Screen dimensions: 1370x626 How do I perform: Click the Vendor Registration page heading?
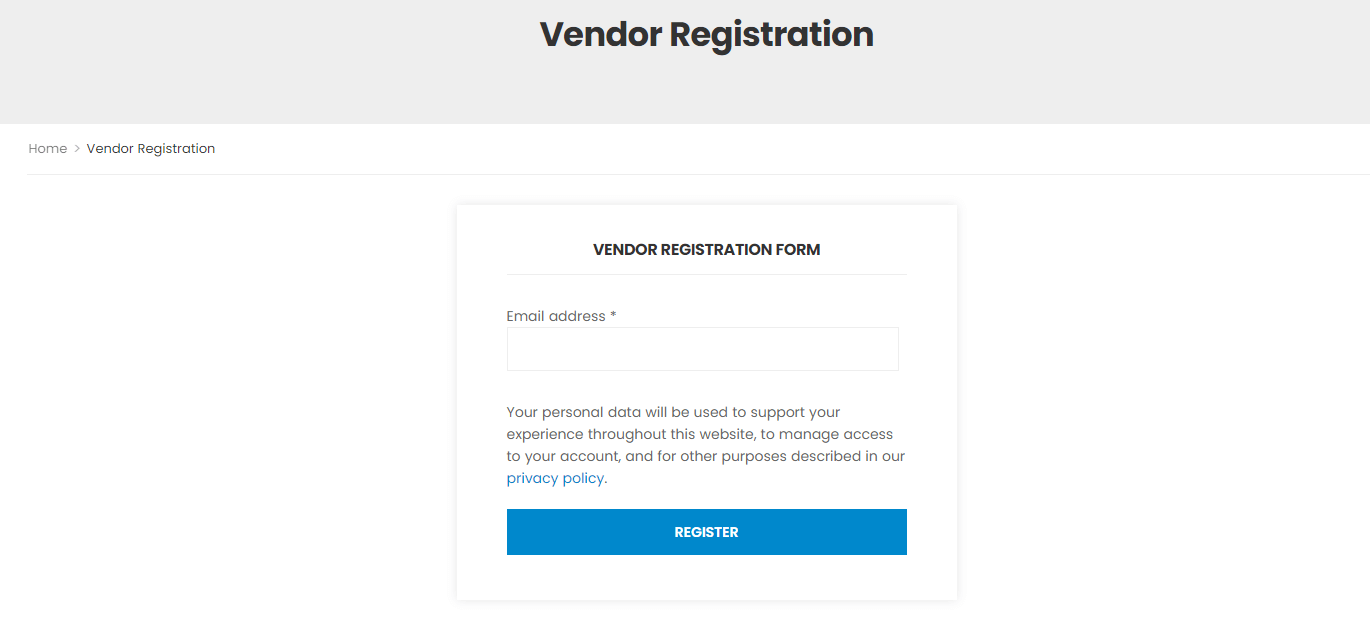pyautogui.click(x=706, y=34)
